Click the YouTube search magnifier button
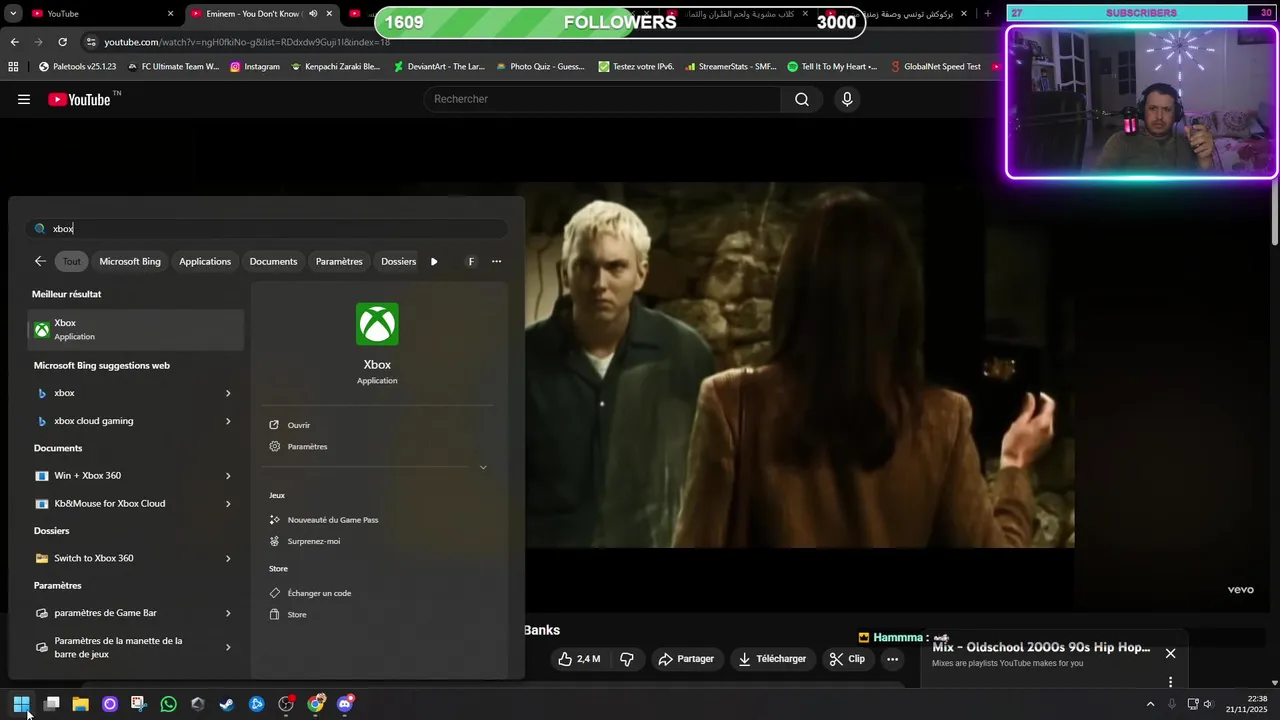 pos(802,99)
